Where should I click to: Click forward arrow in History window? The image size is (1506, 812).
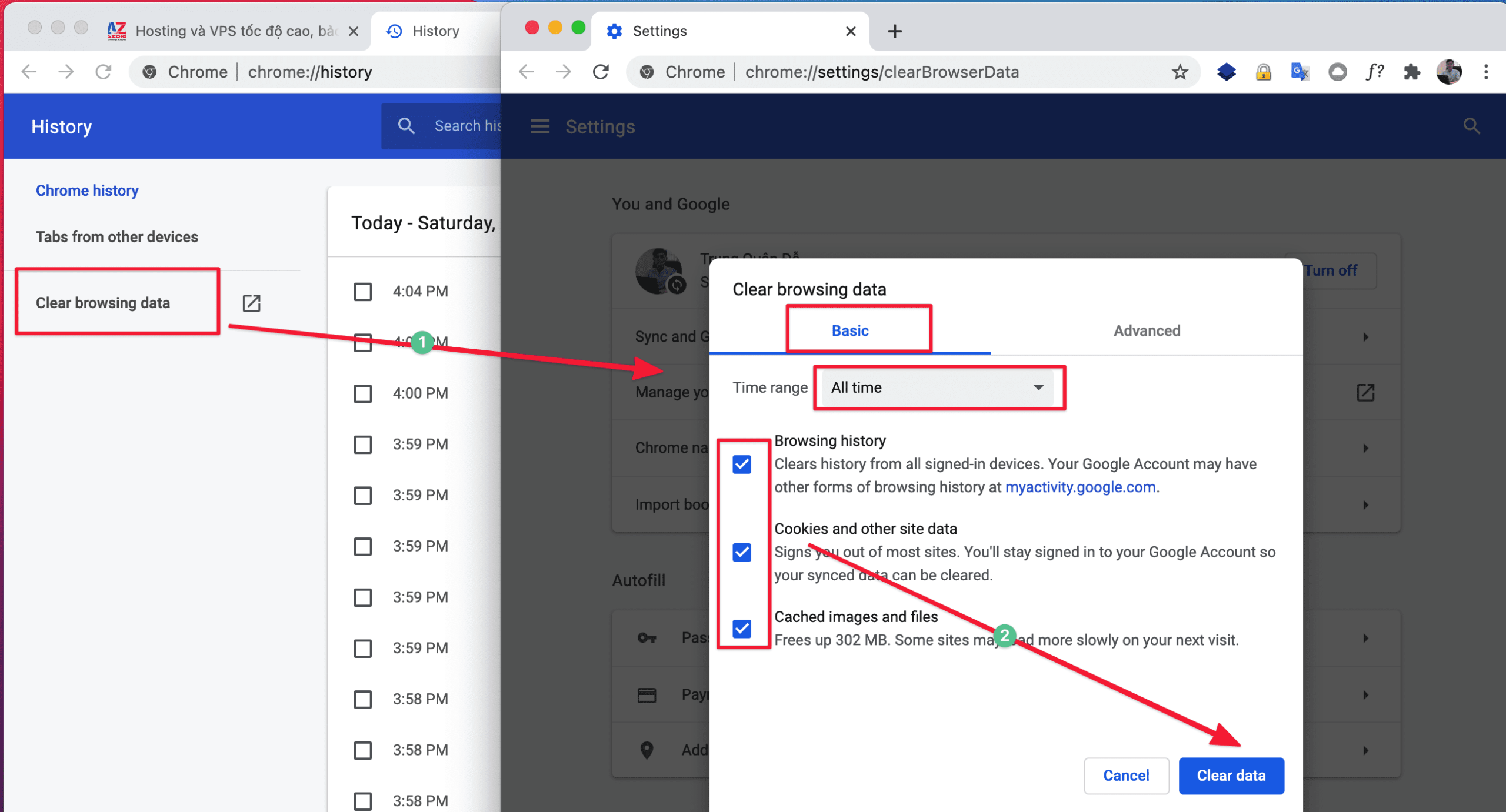tap(66, 72)
